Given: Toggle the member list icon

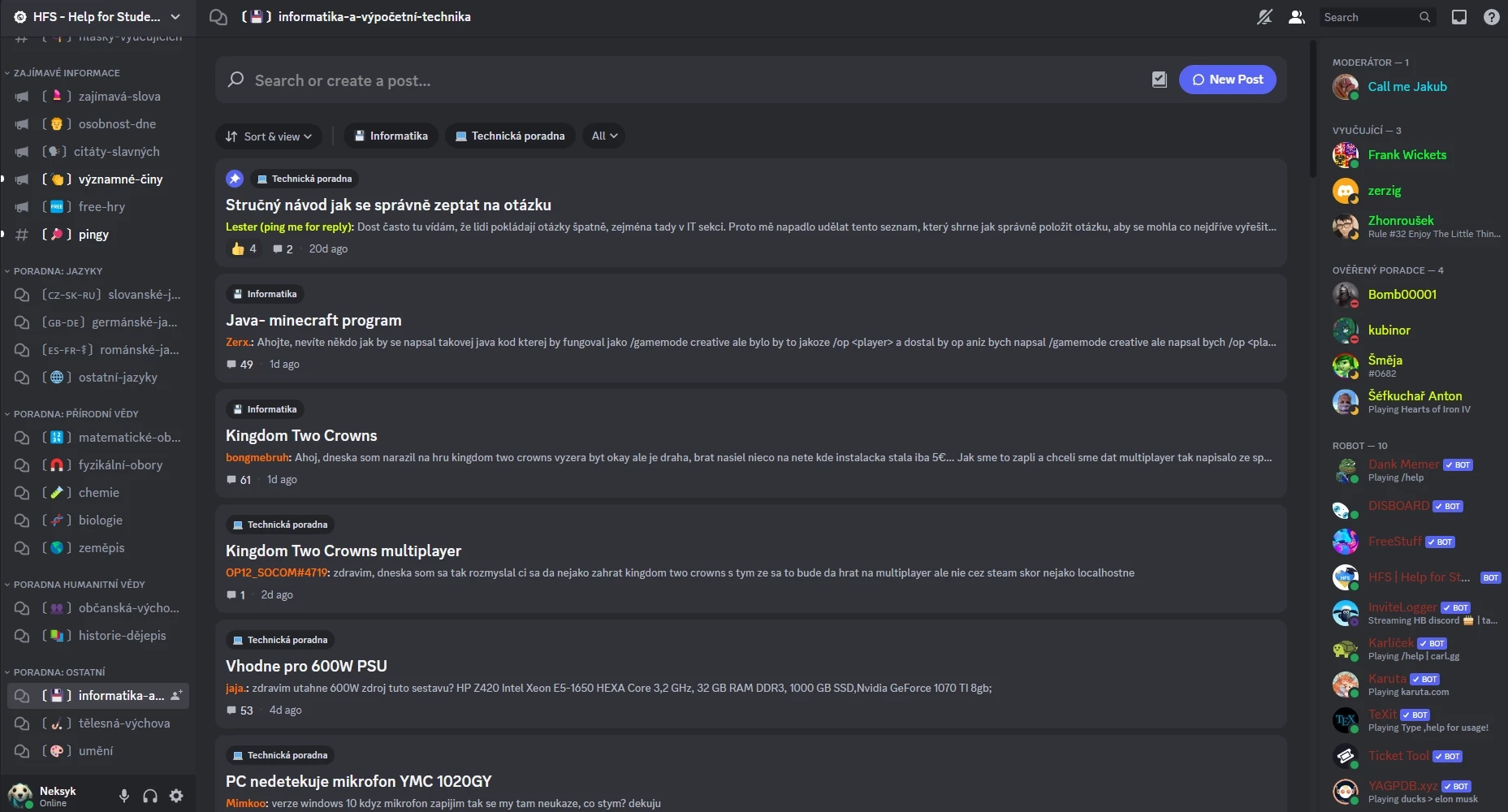Looking at the screenshot, I should click(x=1297, y=17).
